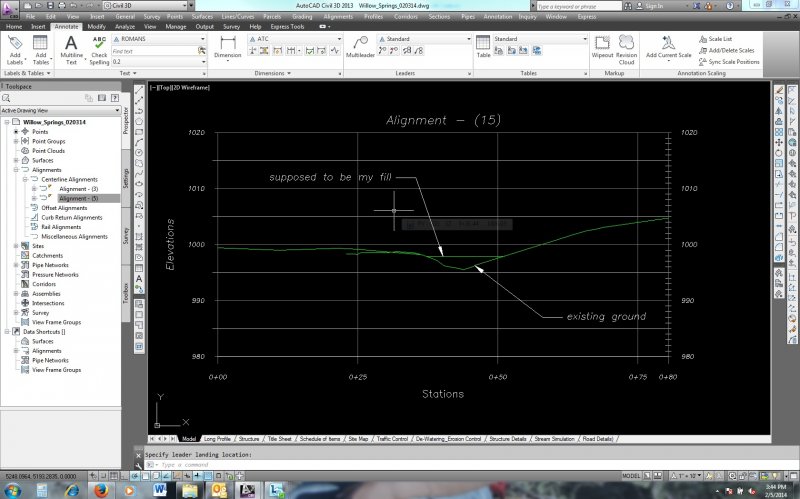This screenshot has height=499, width=800.
Task: Click the Find text input field
Action: (154, 51)
